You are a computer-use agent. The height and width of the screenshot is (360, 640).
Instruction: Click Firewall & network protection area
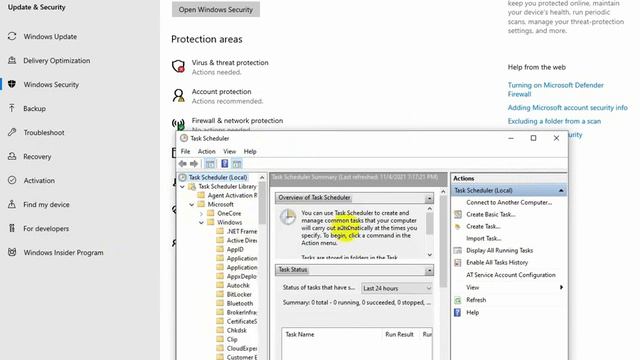pyautogui.click(x=237, y=121)
